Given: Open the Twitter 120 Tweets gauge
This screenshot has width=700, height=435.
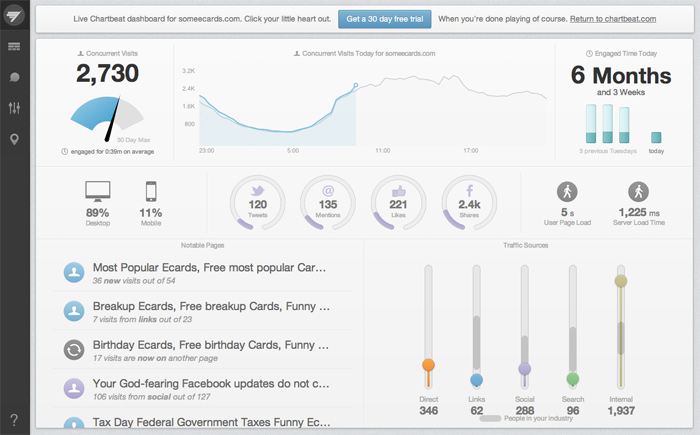Looking at the screenshot, I should (x=258, y=202).
